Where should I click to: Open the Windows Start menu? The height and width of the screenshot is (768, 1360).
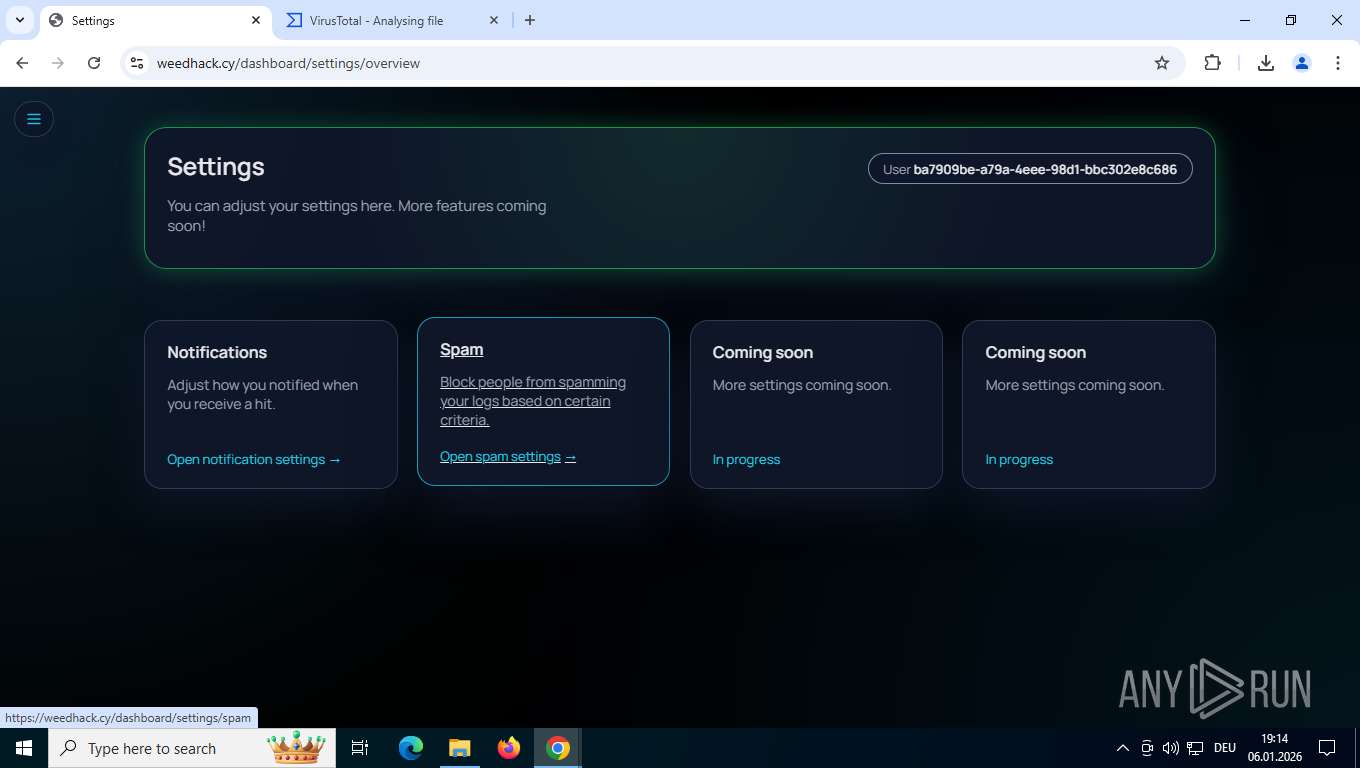tap(24, 748)
